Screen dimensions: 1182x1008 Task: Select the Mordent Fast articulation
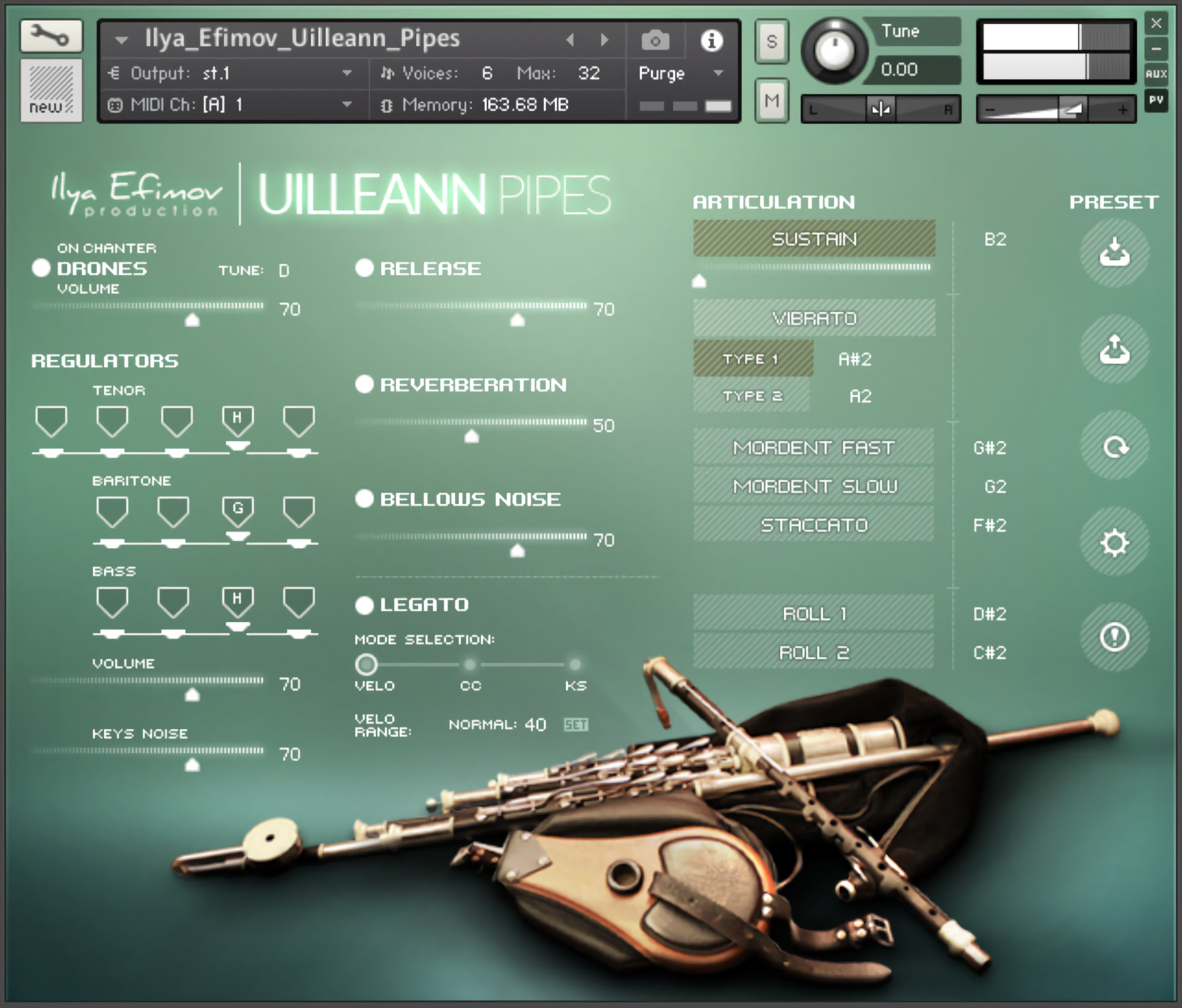click(x=813, y=447)
